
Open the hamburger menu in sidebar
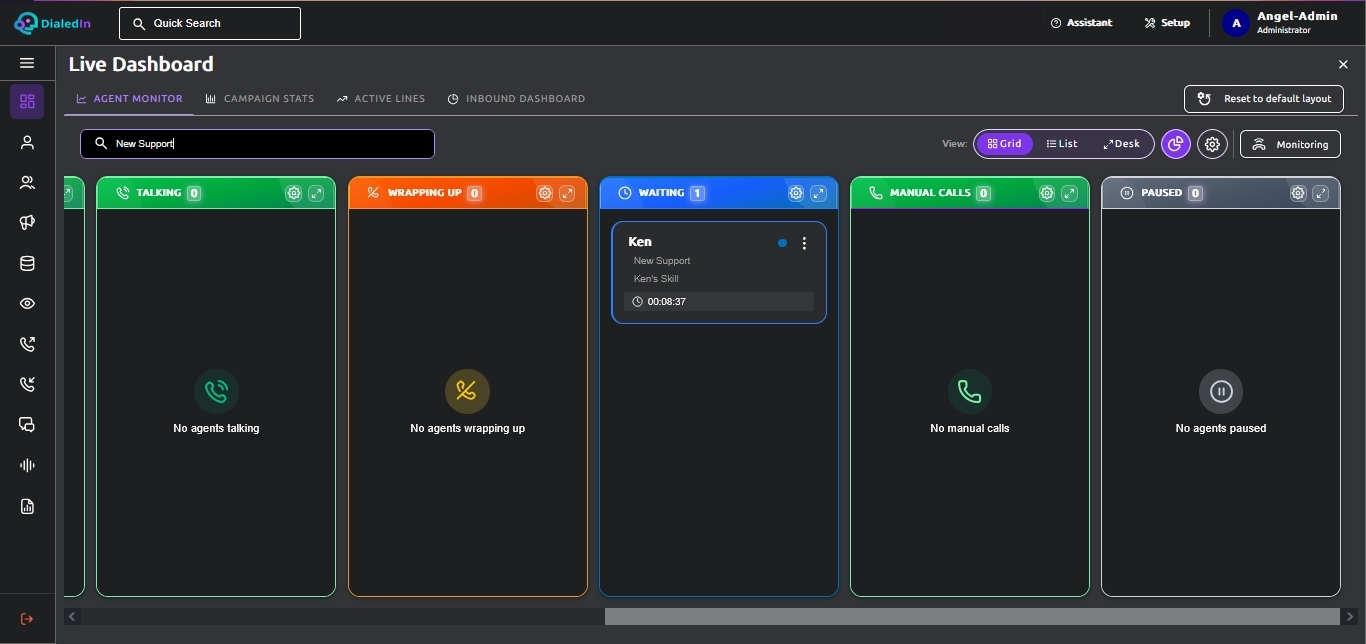[x=27, y=63]
